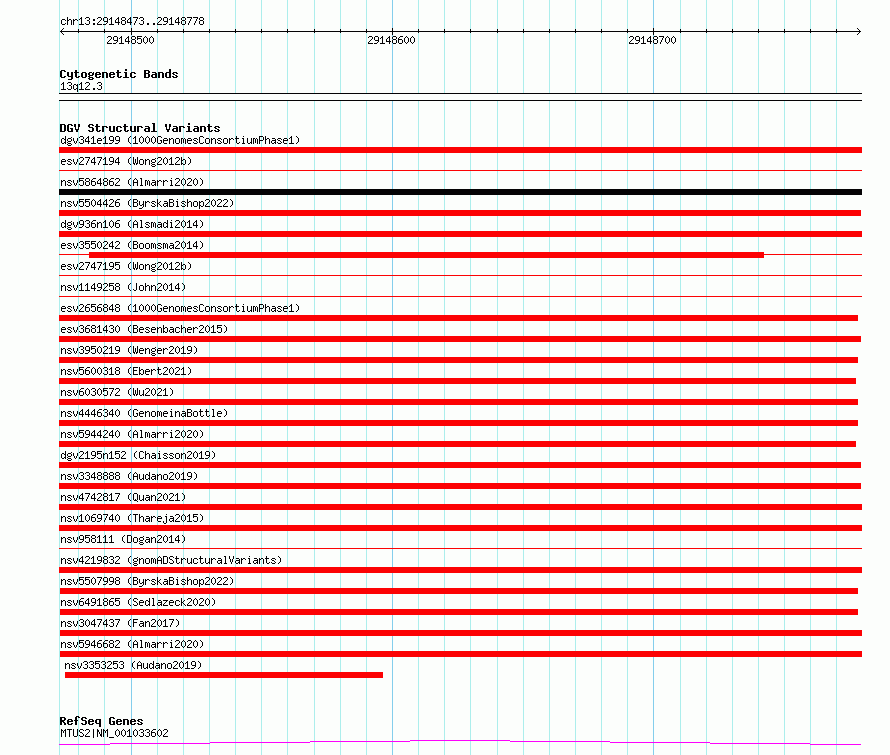The width and height of the screenshot is (890, 755).
Task: Open esv3681430 (Besenbacher2015) label
Action: point(144,329)
